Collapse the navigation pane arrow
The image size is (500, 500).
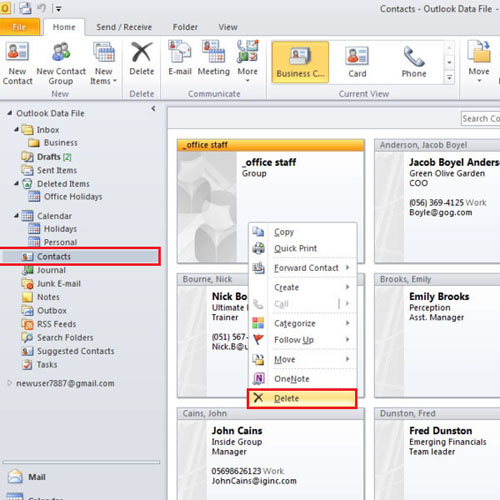153,109
